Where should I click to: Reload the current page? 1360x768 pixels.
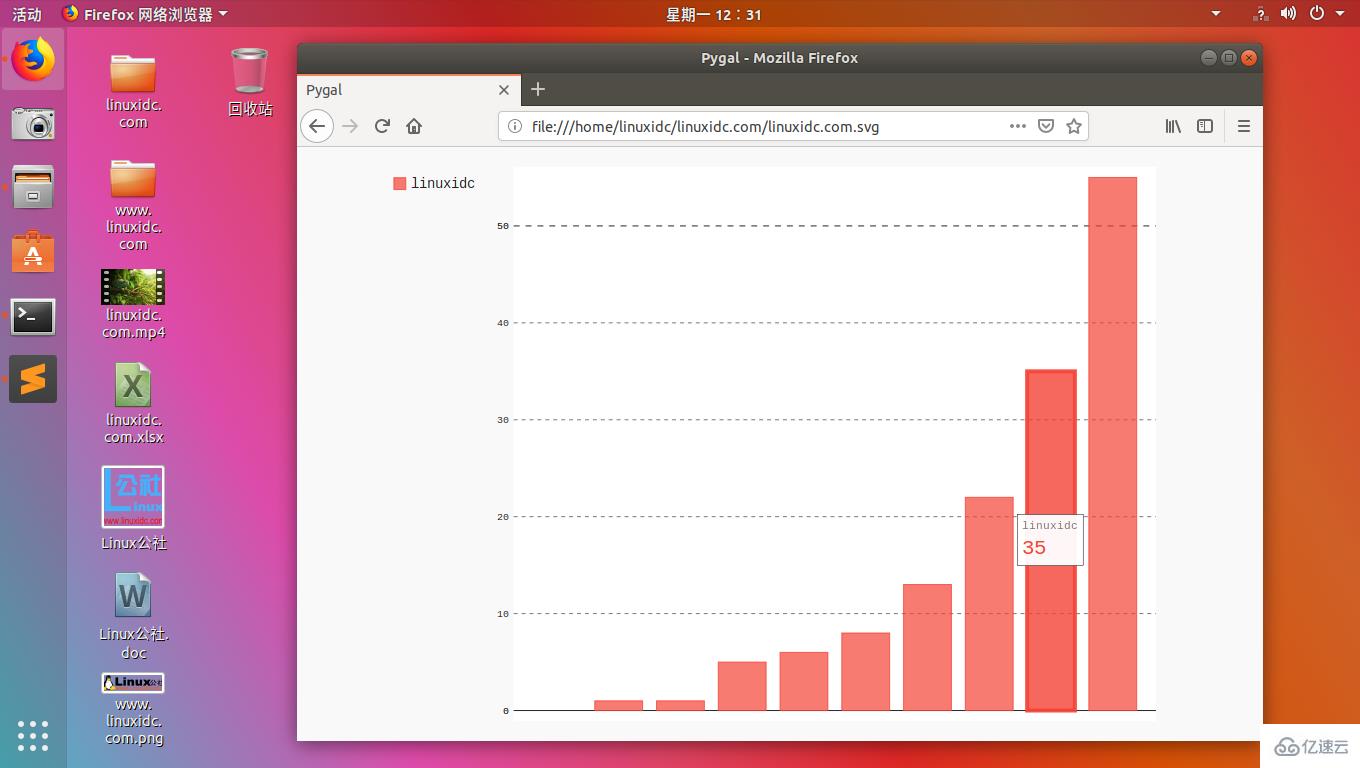tap(381, 126)
